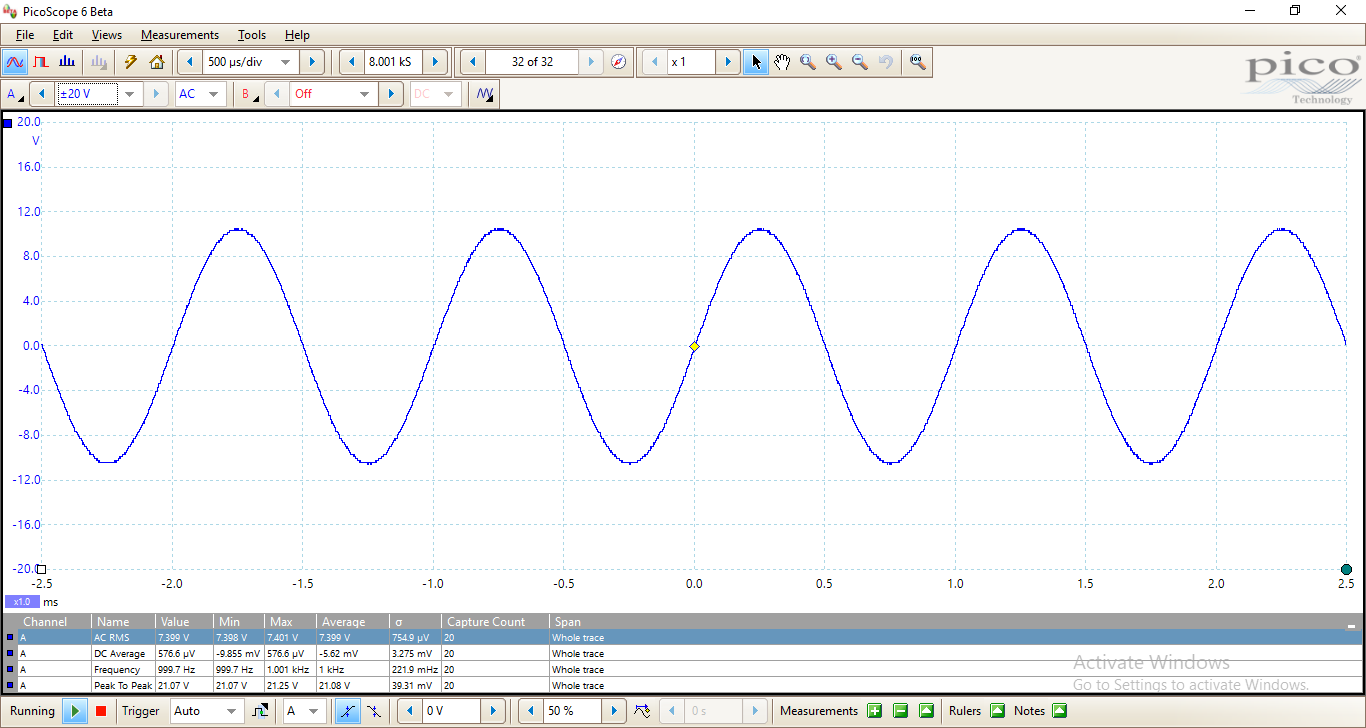Click the white time ruler handle

click(x=41, y=569)
